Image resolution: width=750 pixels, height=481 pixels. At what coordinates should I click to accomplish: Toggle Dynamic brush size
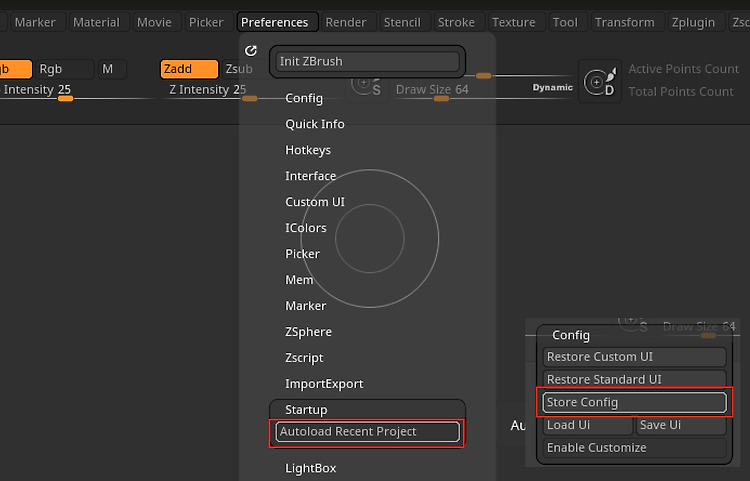tap(552, 87)
